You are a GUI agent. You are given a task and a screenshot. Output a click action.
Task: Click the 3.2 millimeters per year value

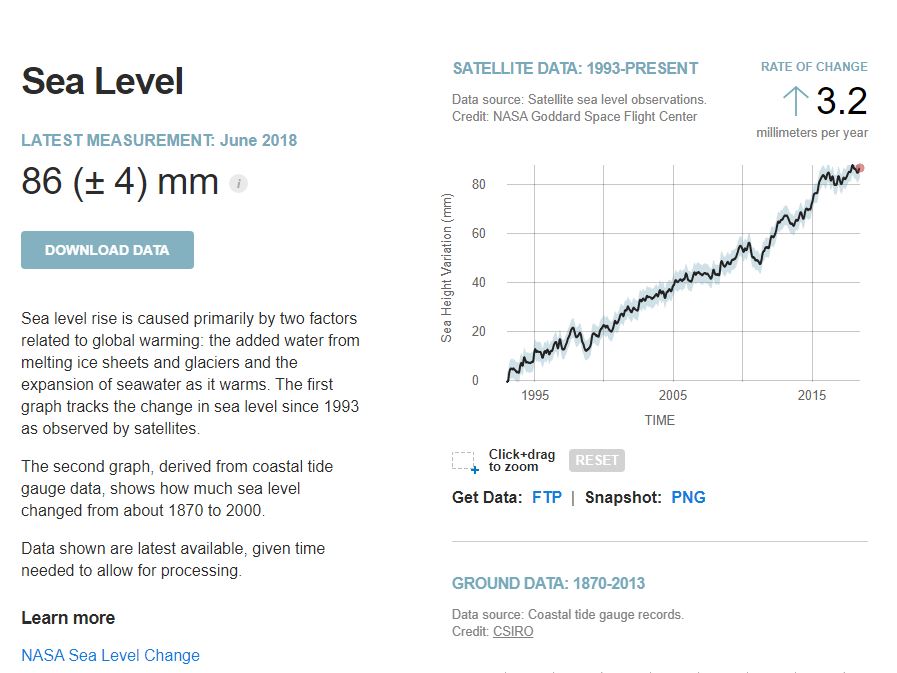point(841,101)
